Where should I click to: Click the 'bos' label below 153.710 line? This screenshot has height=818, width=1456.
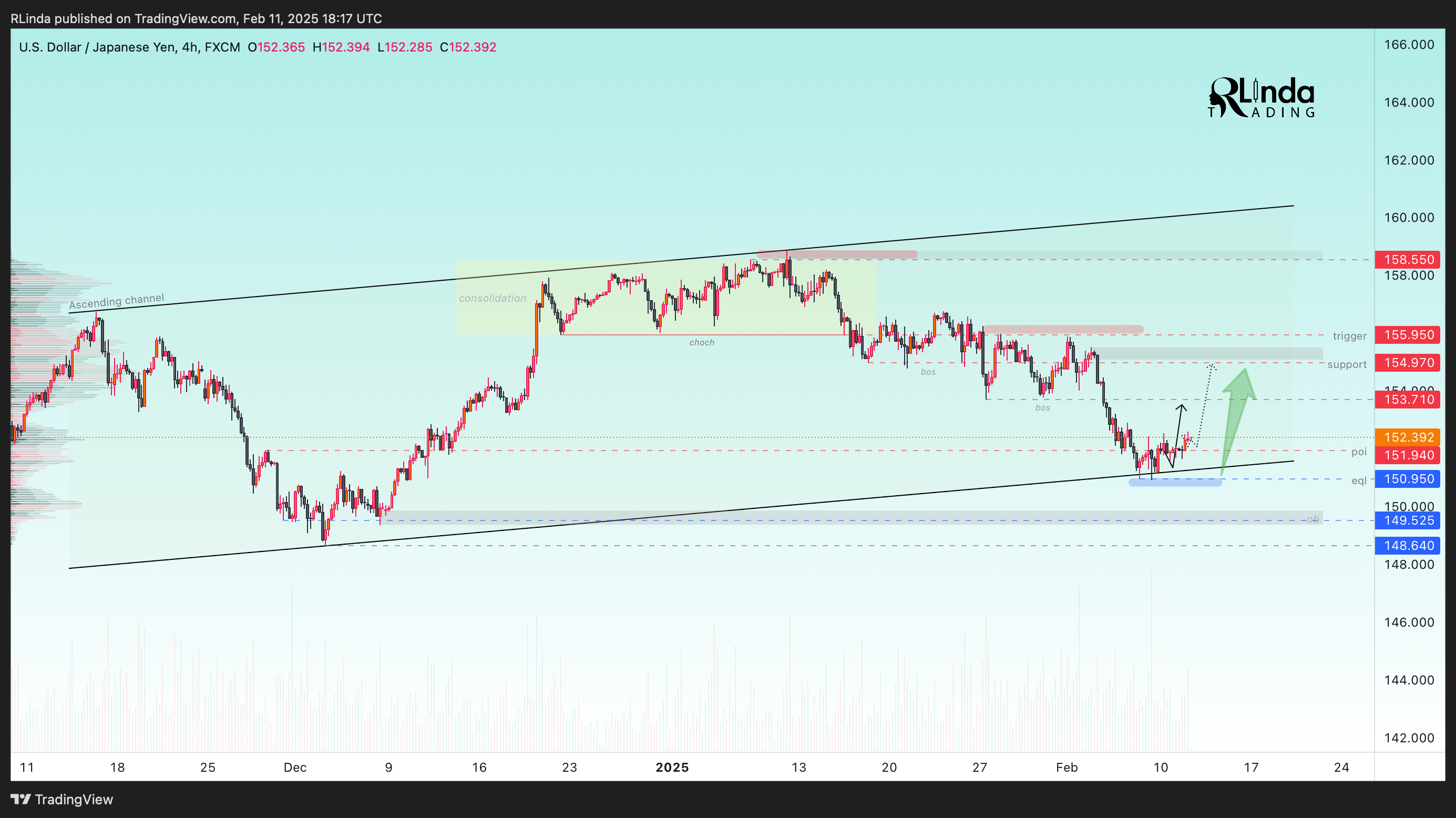coord(1043,407)
